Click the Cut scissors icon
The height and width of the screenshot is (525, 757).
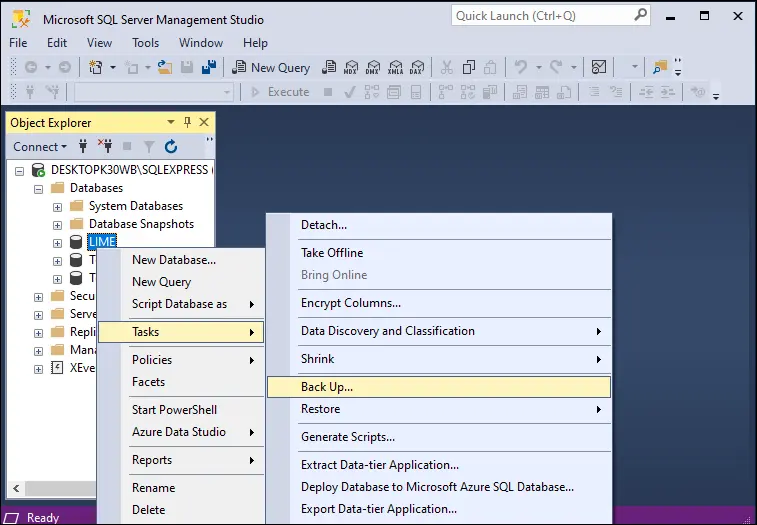click(x=447, y=68)
